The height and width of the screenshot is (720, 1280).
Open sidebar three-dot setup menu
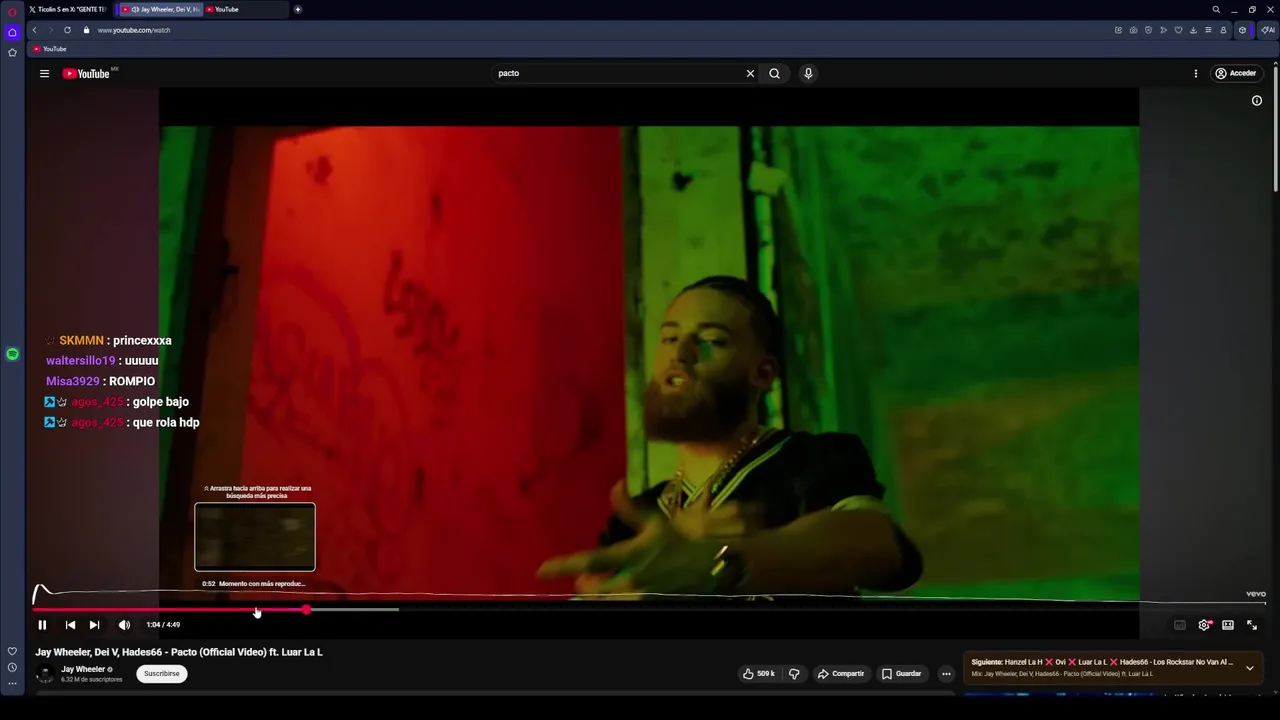pos(12,684)
